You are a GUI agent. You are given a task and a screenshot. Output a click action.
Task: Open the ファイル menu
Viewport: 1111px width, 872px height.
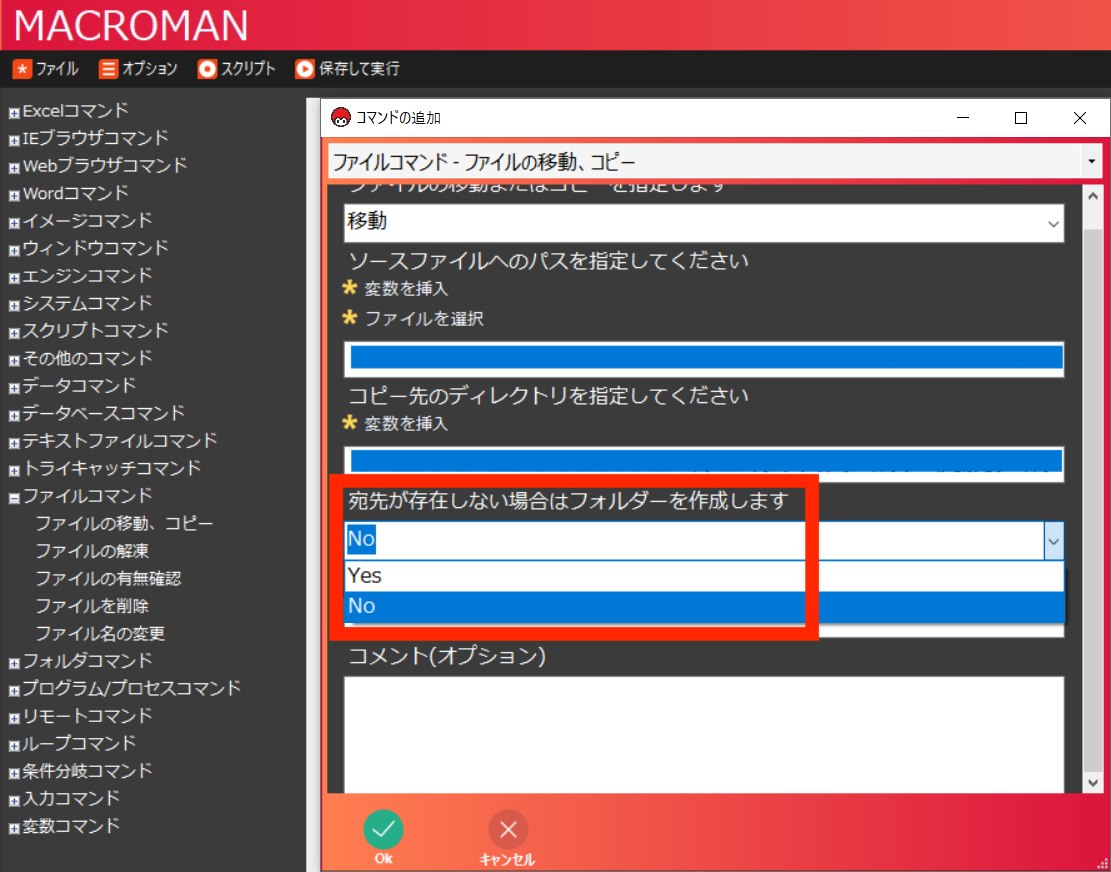coord(46,69)
